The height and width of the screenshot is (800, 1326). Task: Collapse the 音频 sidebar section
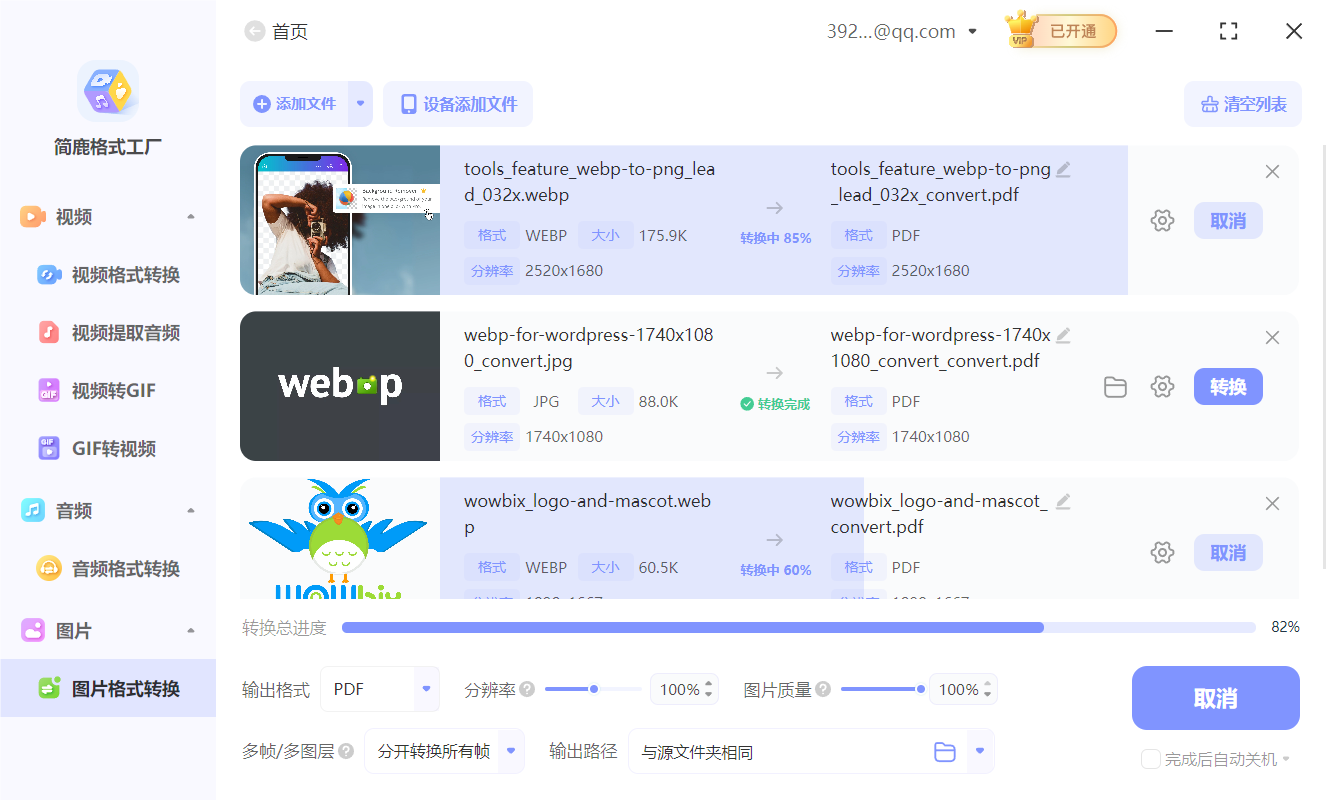point(191,510)
